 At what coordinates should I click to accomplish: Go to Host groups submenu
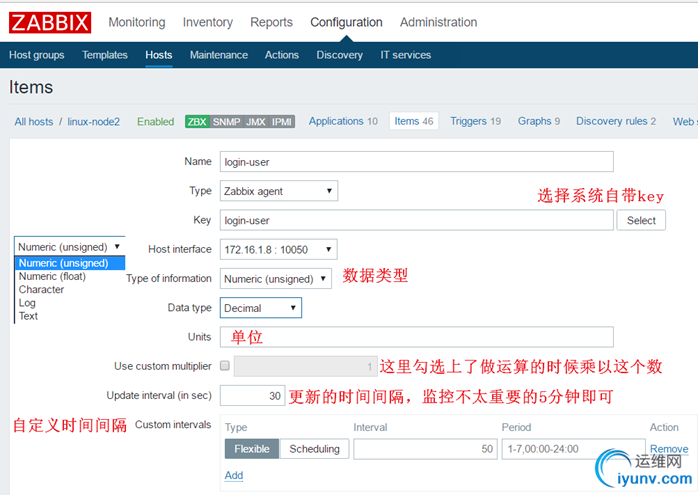(x=37, y=55)
